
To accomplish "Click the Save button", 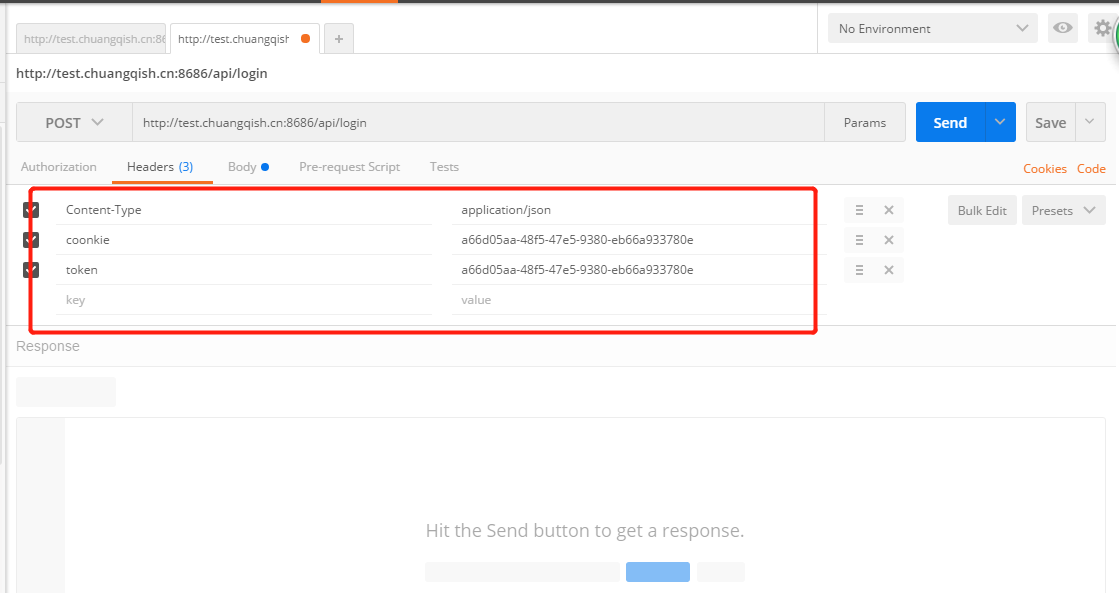I will coord(1050,122).
